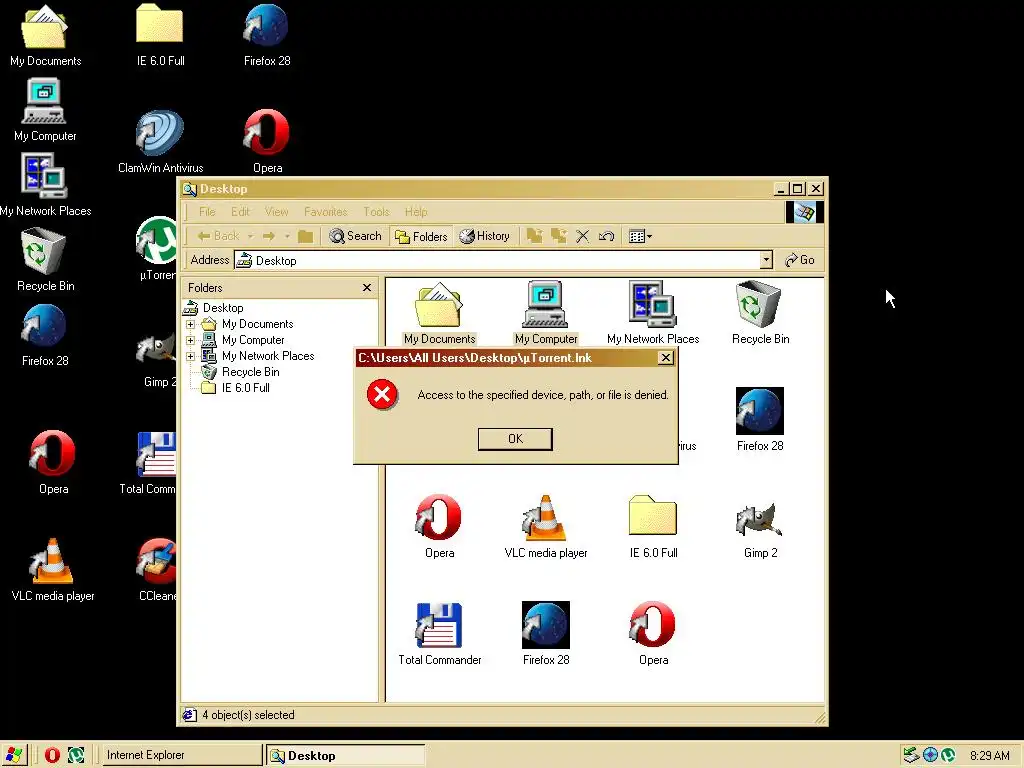Image resolution: width=1024 pixels, height=768 pixels.
Task: Click the Up folder toolbar icon
Action: [x=305, y=236]
